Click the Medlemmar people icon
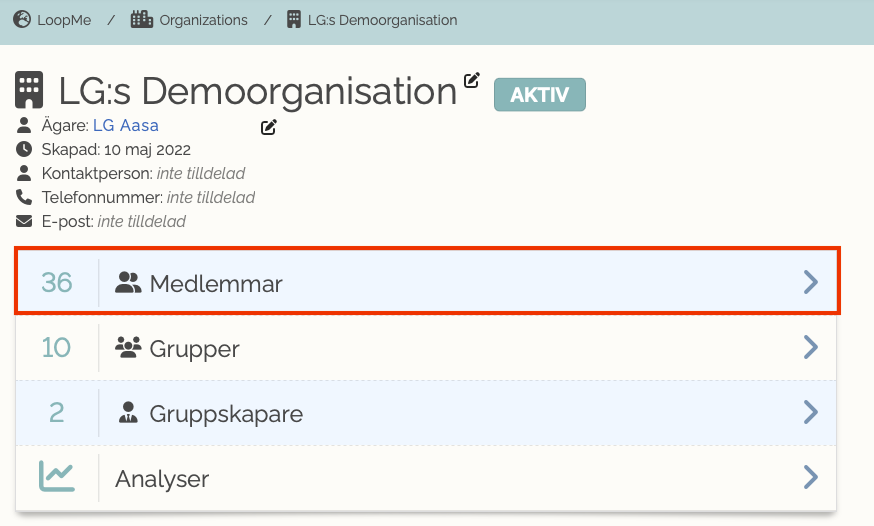This screenshot has height=526, width=874. pos(129,283)
